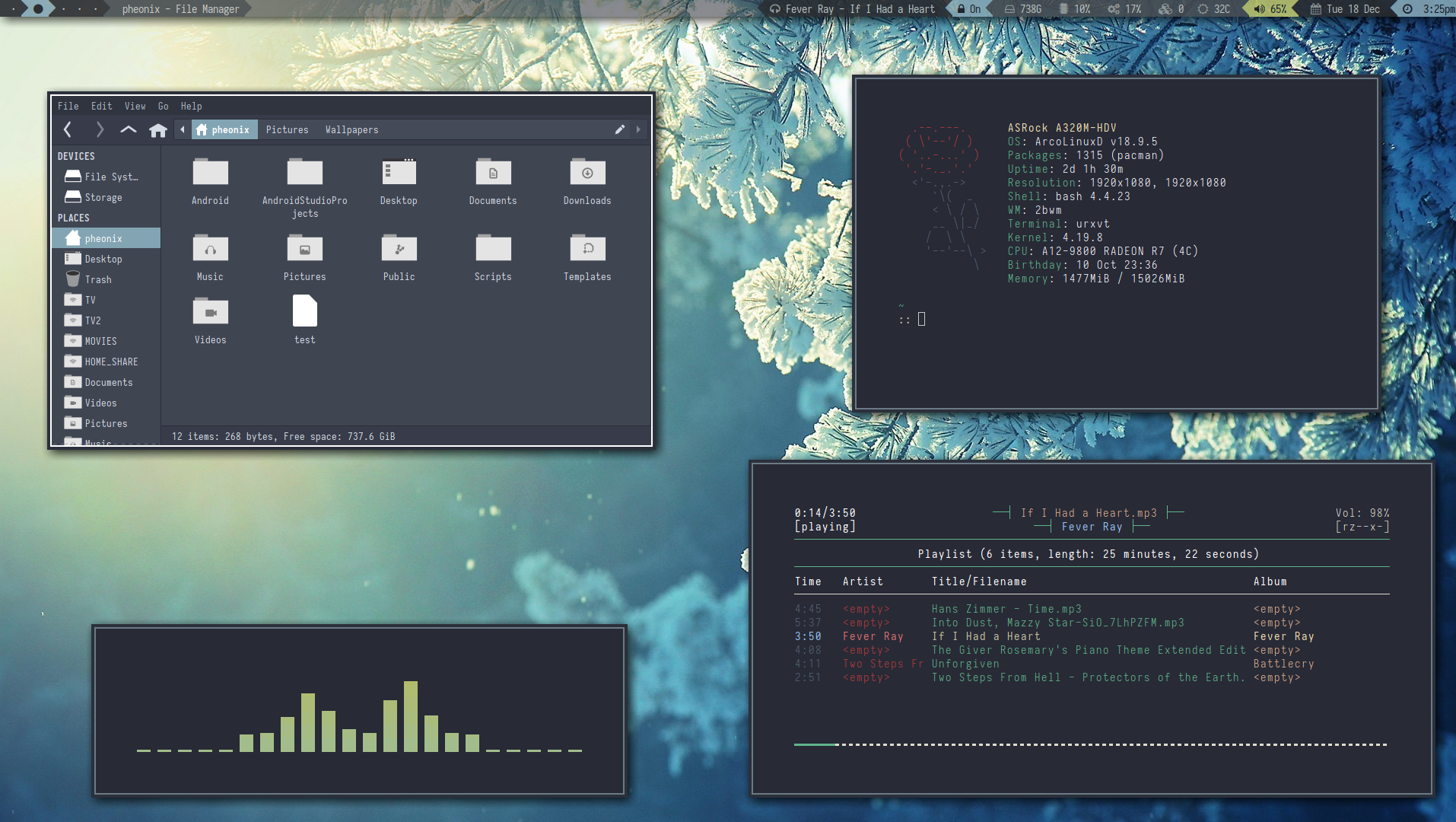The height and width of the screenshot is (822, 1456).
Task: Open the Videos folder icon in main pane
Action: [x=210, y=320]
